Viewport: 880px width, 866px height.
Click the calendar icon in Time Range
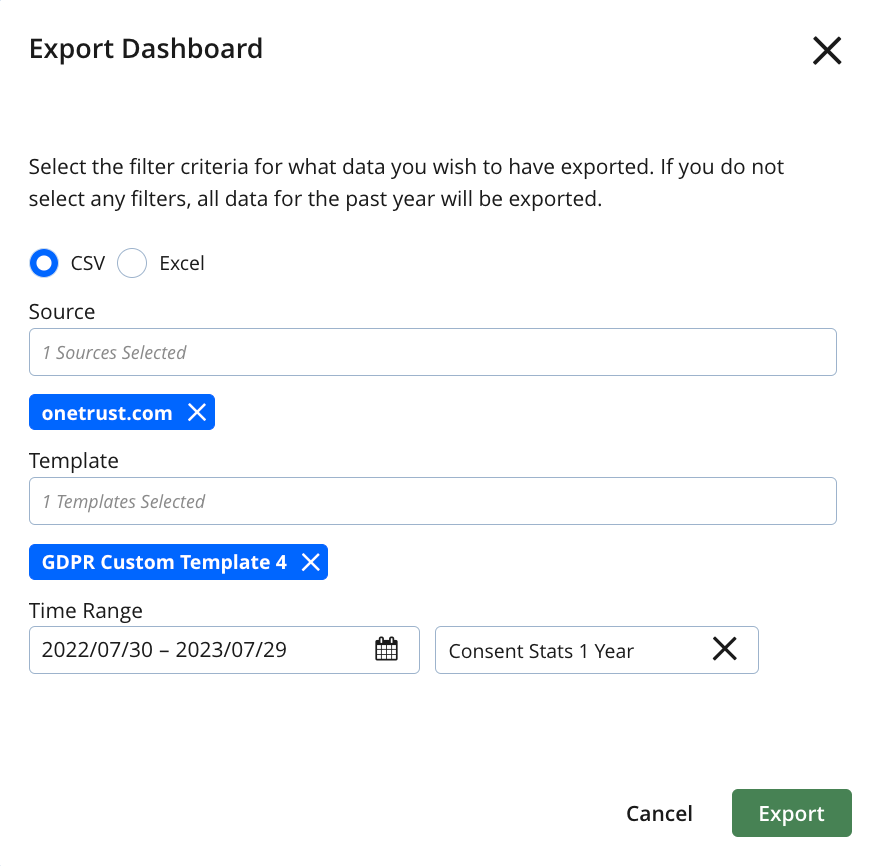point(387,649)
